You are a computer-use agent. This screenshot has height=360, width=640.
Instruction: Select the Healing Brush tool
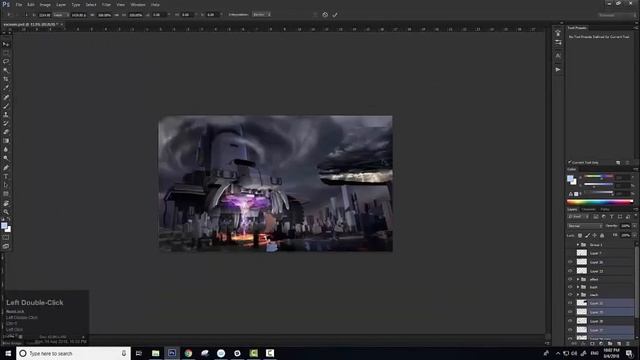tap(6, 97)
